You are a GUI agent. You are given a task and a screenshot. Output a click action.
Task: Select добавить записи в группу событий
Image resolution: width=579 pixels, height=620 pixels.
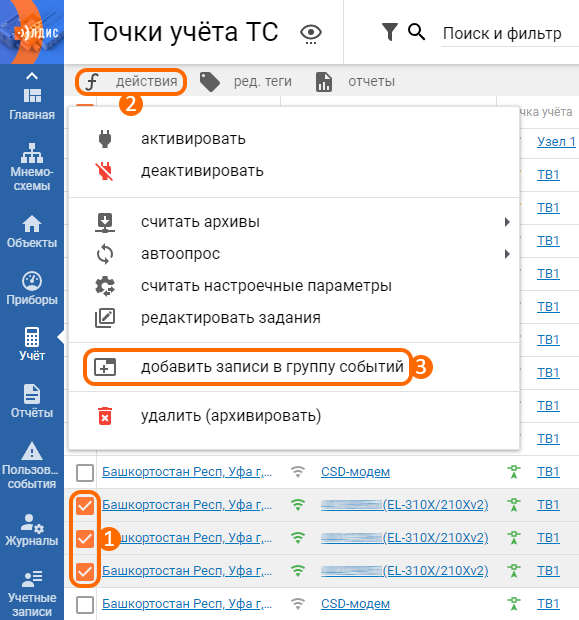pyautogui.click(x=248, y=367)
